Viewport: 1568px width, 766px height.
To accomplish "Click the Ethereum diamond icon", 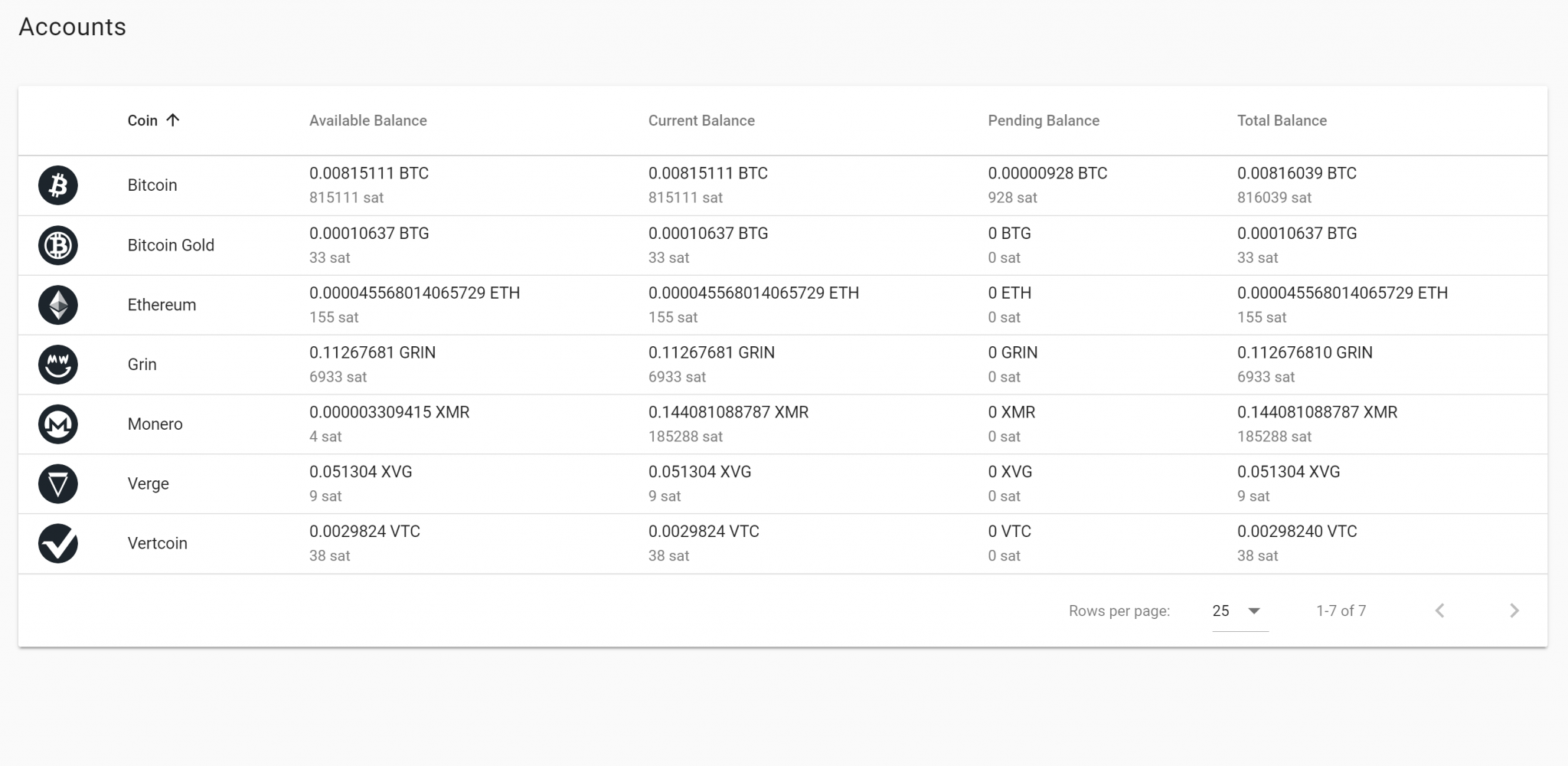I will click(x=57, y=304).
